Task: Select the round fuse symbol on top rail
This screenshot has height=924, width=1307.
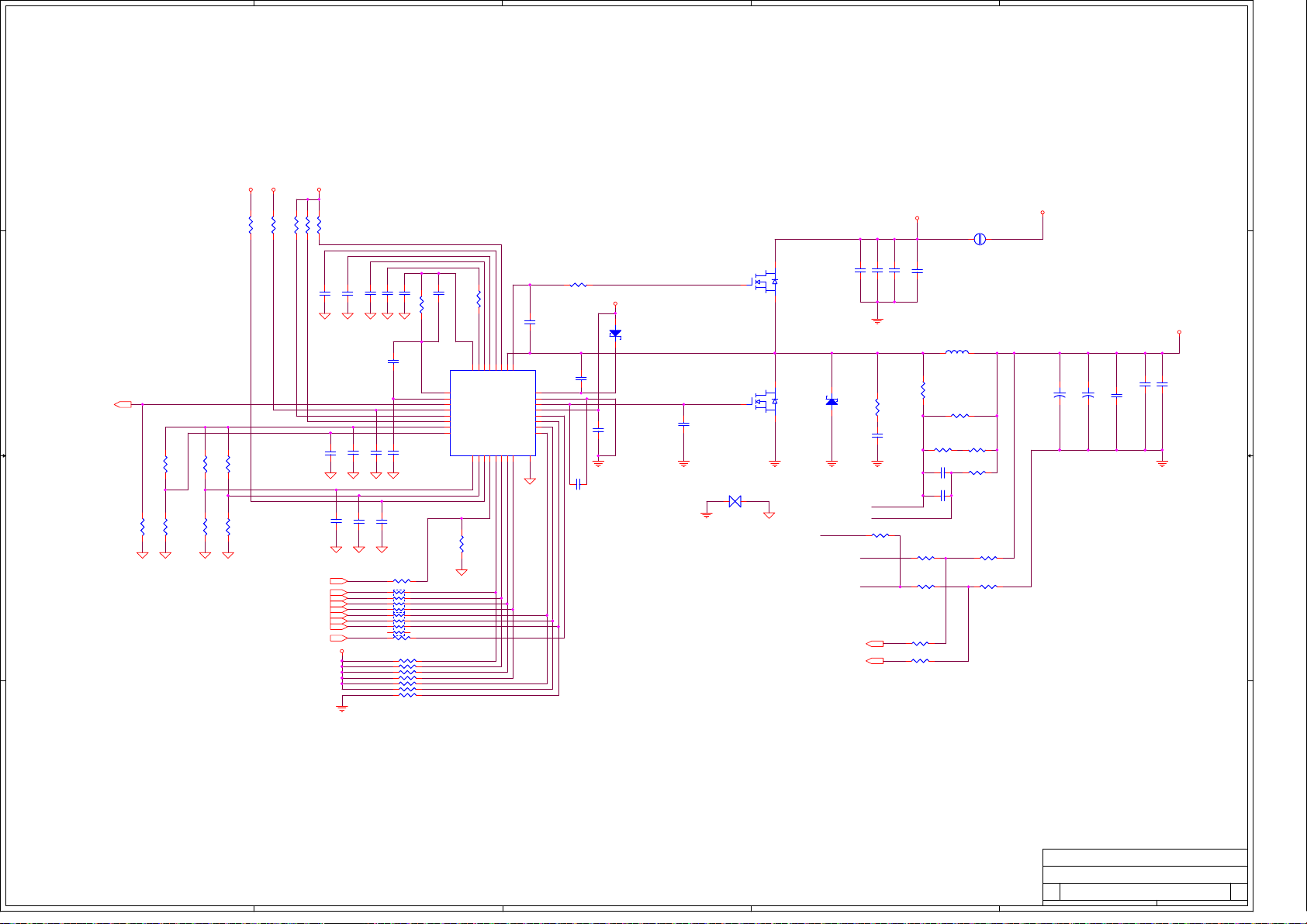Action: click(980, 239)
